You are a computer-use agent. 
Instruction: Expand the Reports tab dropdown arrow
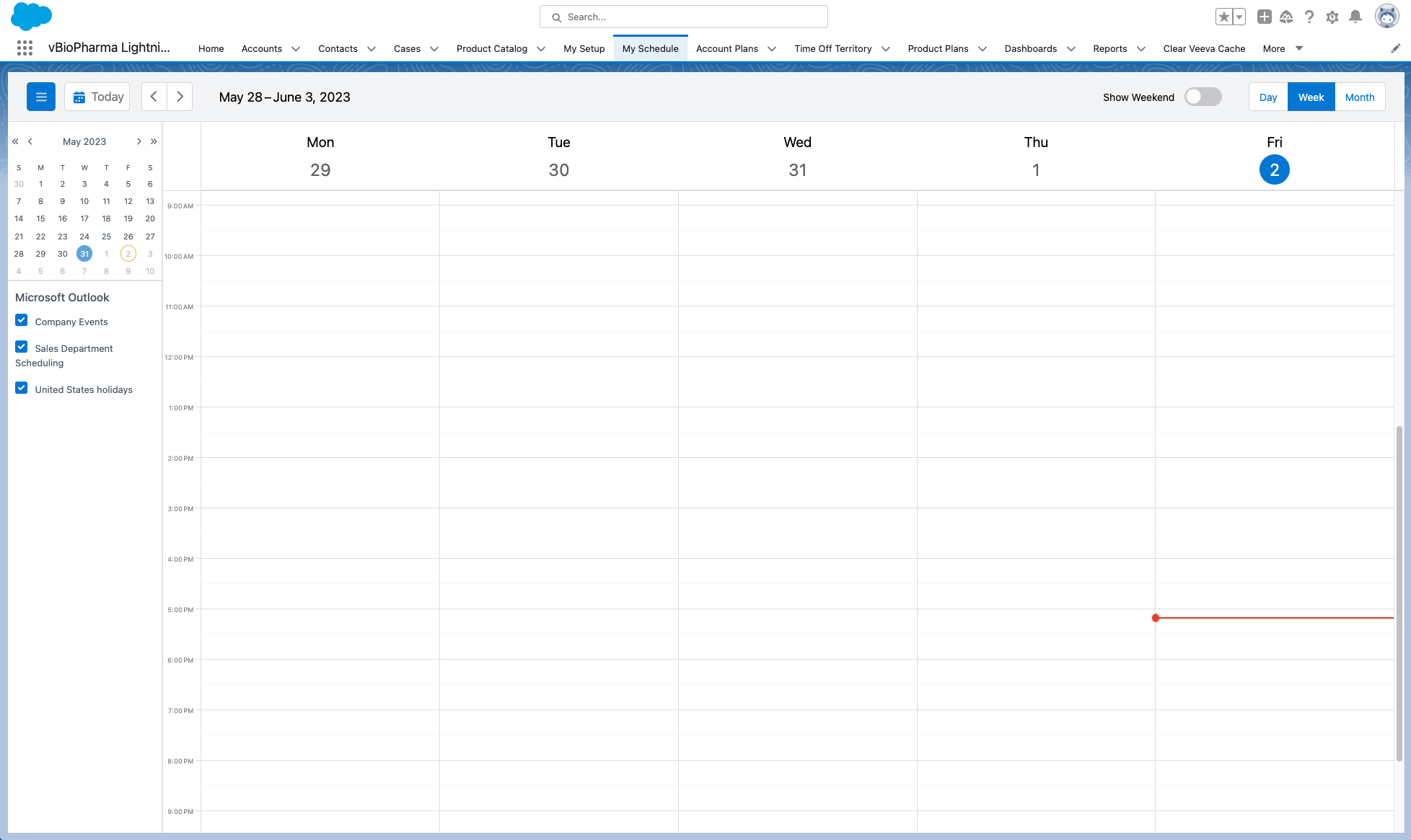[1141, 49]
